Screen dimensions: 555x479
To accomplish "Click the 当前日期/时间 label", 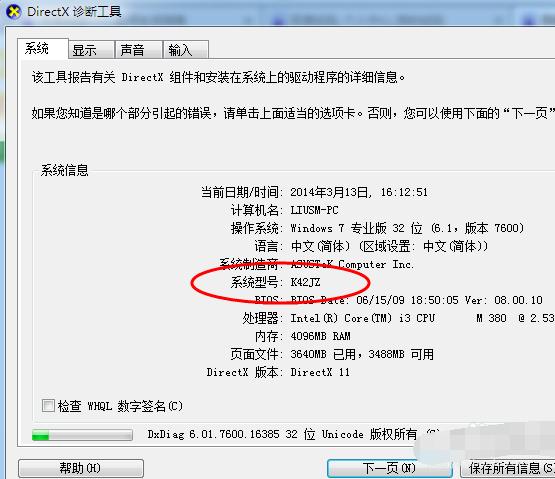I will coord(241,192).
